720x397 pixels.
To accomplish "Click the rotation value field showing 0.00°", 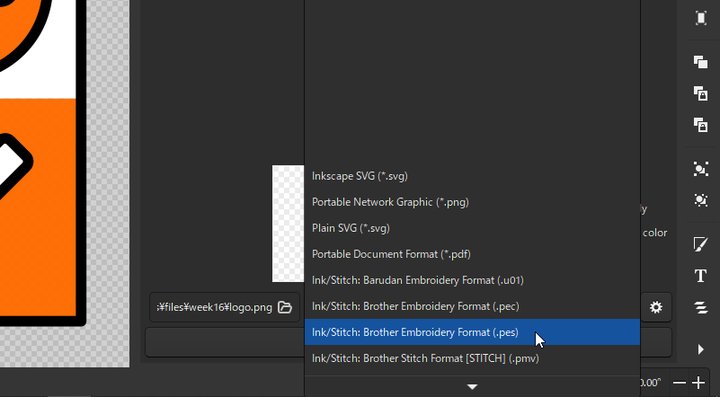I will pos(651,382).
